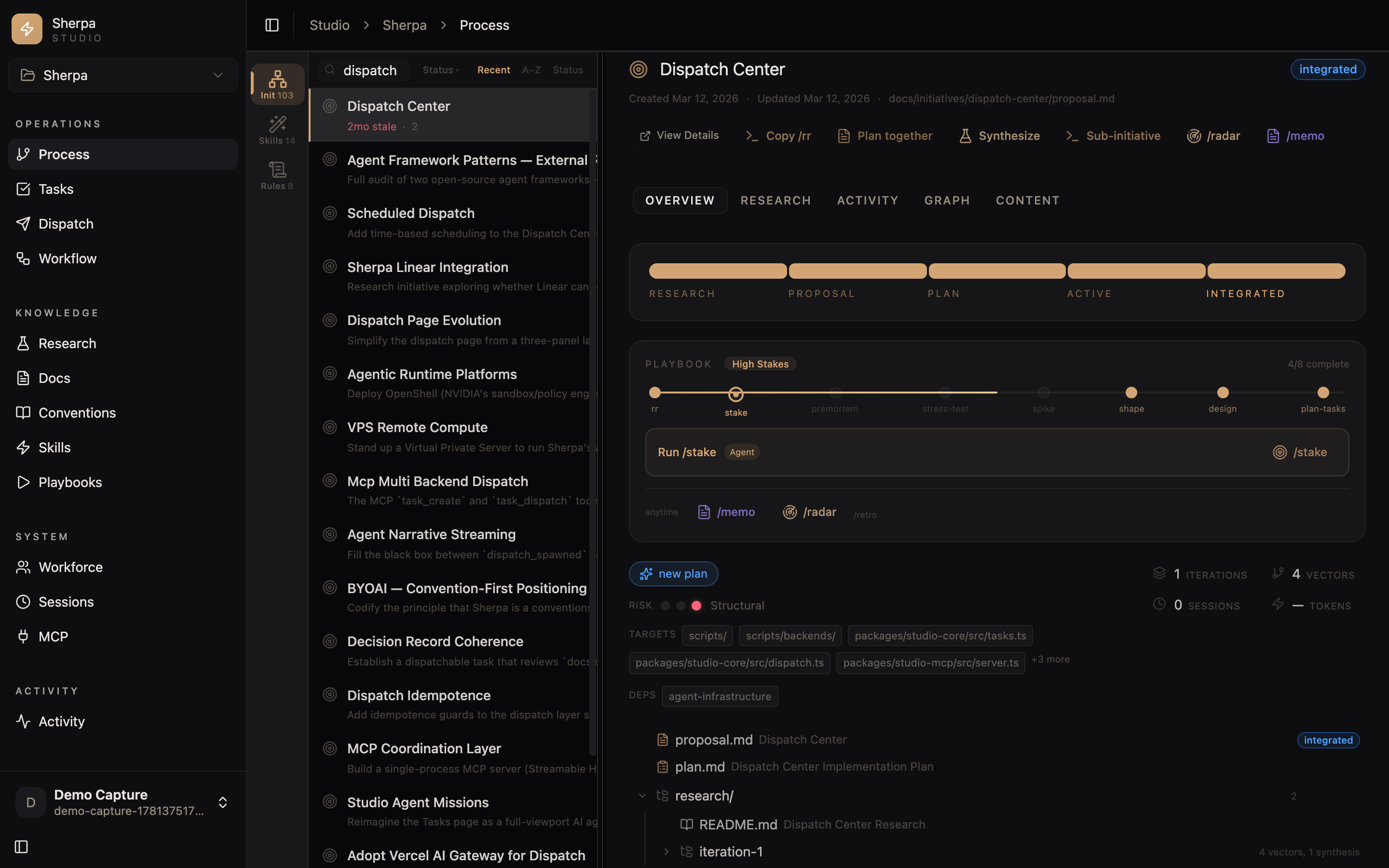Click the Workflow icon in sidebar
Viewport: 1389px width, 868px height.
23,258
